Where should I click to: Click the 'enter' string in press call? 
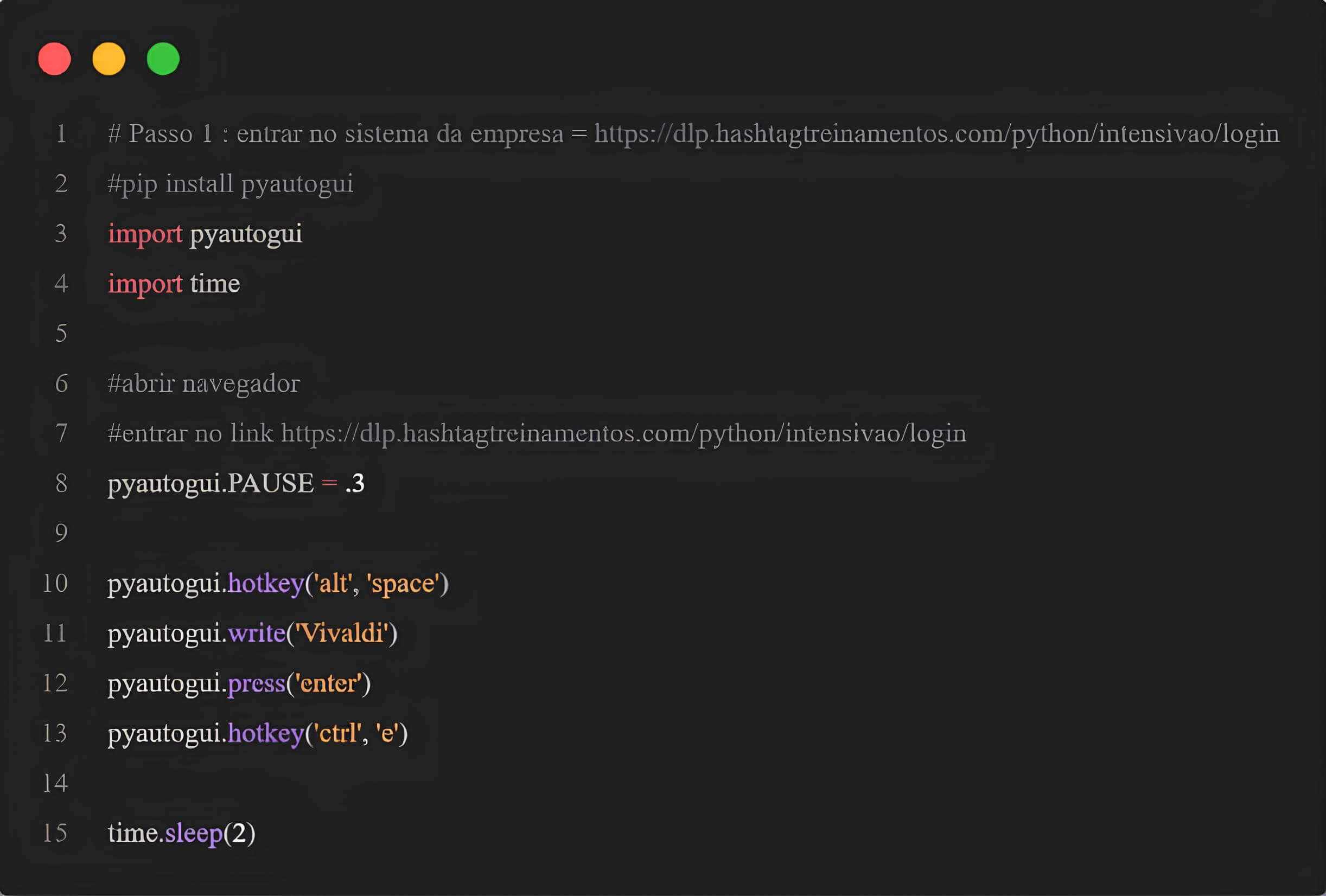pyautogui.click(x=328, y=683)
